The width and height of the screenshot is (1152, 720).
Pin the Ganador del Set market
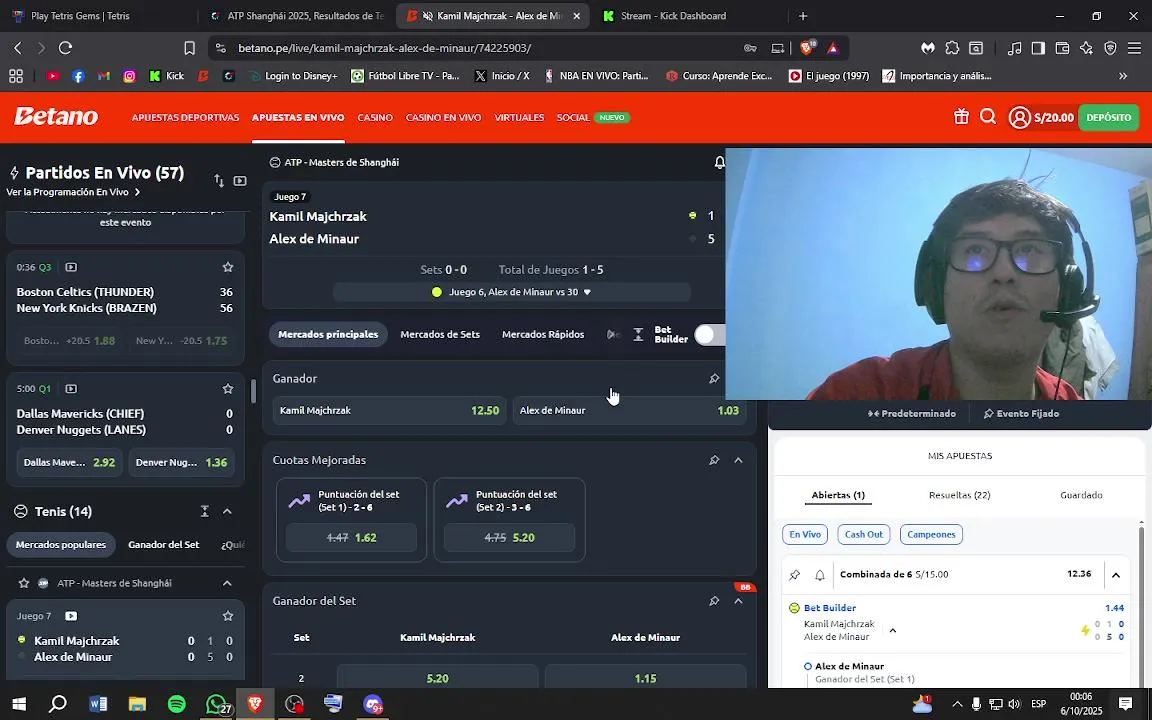(x=713, y=601)
